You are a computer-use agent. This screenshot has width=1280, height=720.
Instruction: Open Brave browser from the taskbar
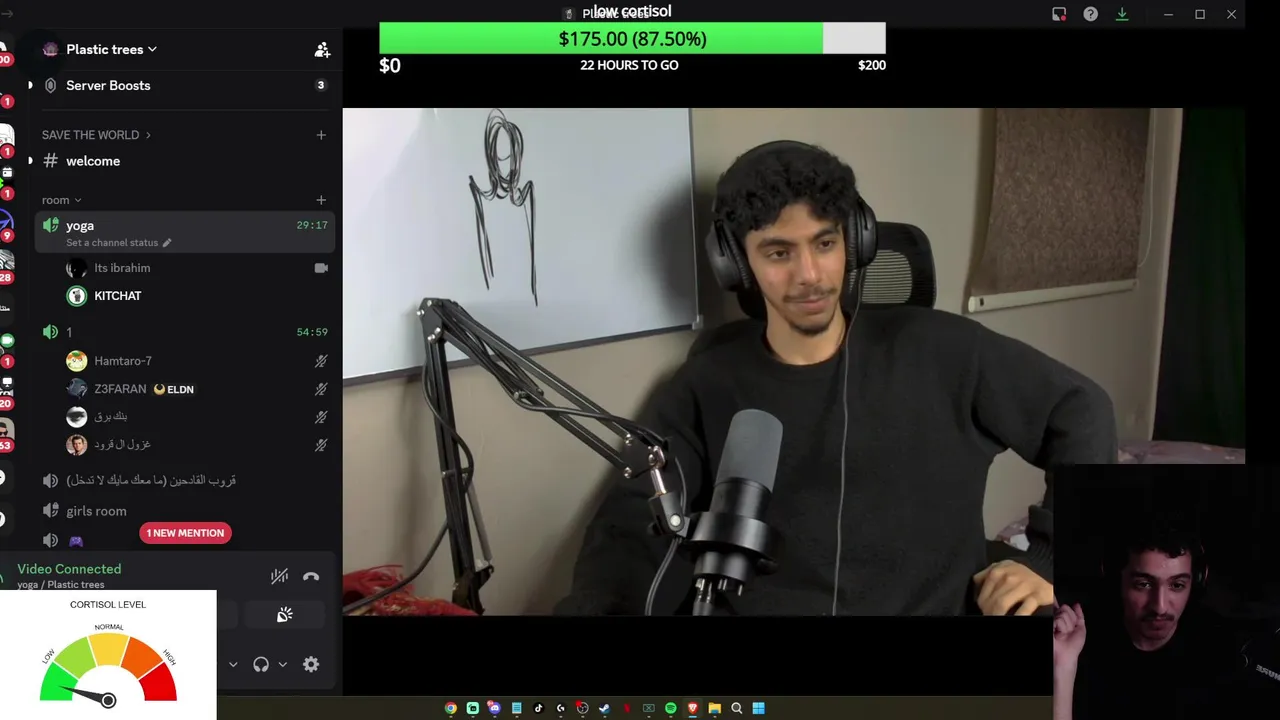coord(692,708)
